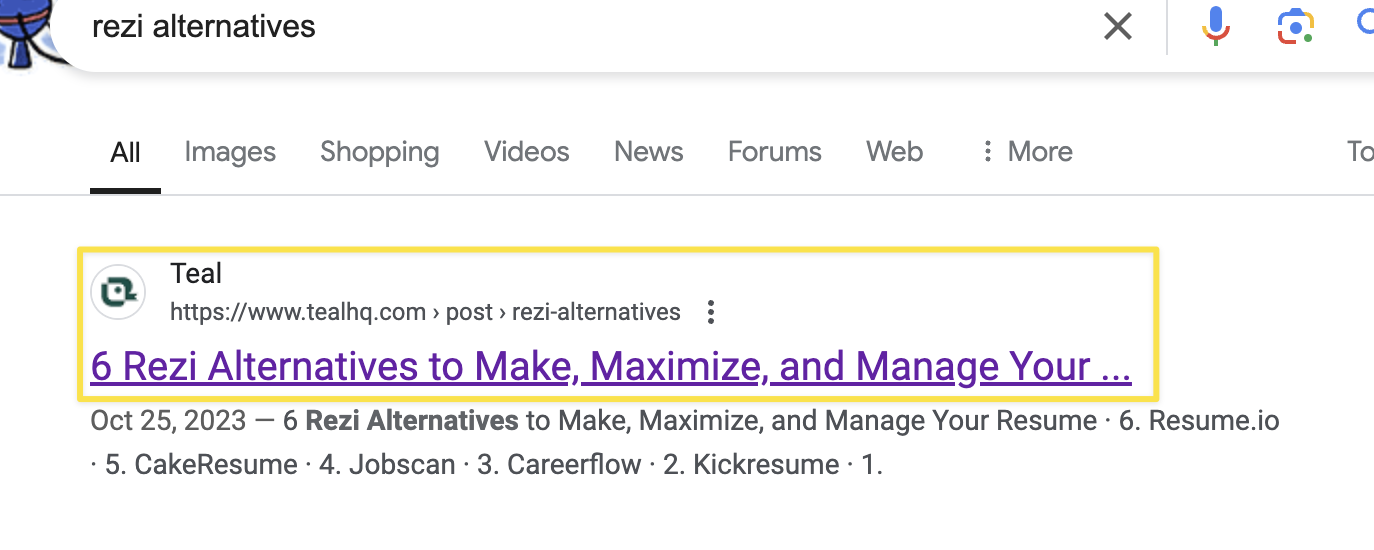Image resolution: width=1374 pixels, height=550 pixels.
Task: Open the Forums tab
Action: coord(775,152)
